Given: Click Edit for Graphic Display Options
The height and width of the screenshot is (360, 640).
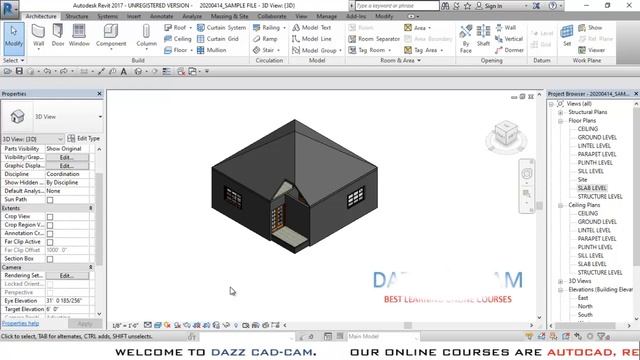Looking at the screenshot, I should click(67, 166).
